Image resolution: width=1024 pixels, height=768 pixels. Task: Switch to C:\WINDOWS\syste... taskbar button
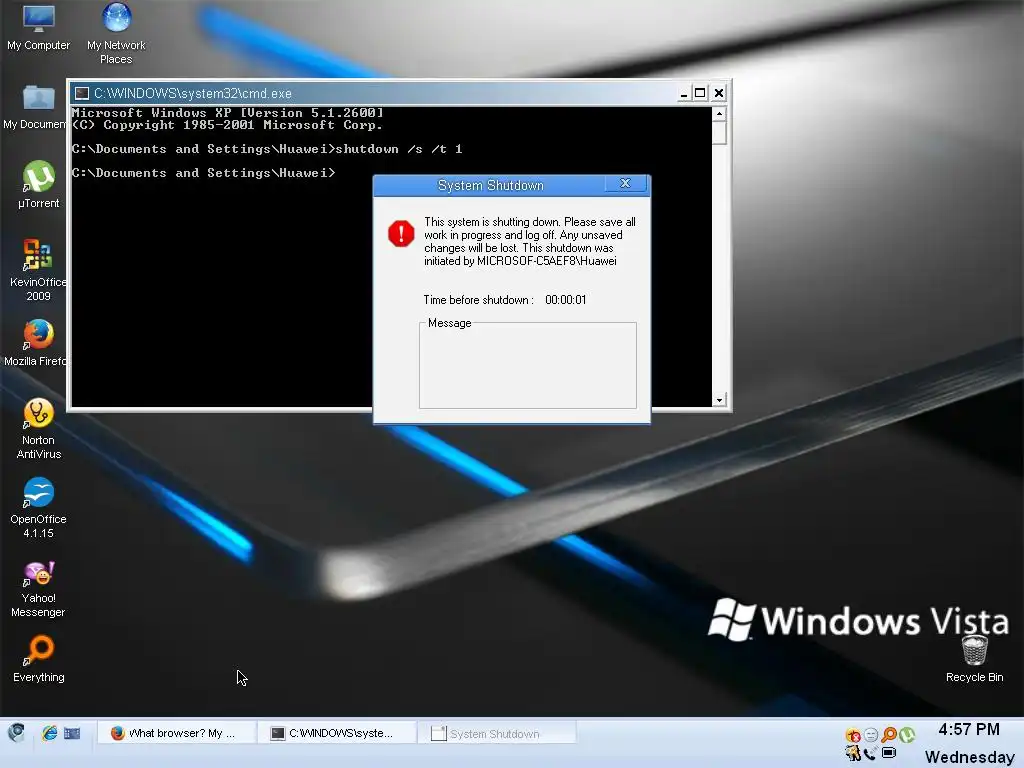[336, 733]
